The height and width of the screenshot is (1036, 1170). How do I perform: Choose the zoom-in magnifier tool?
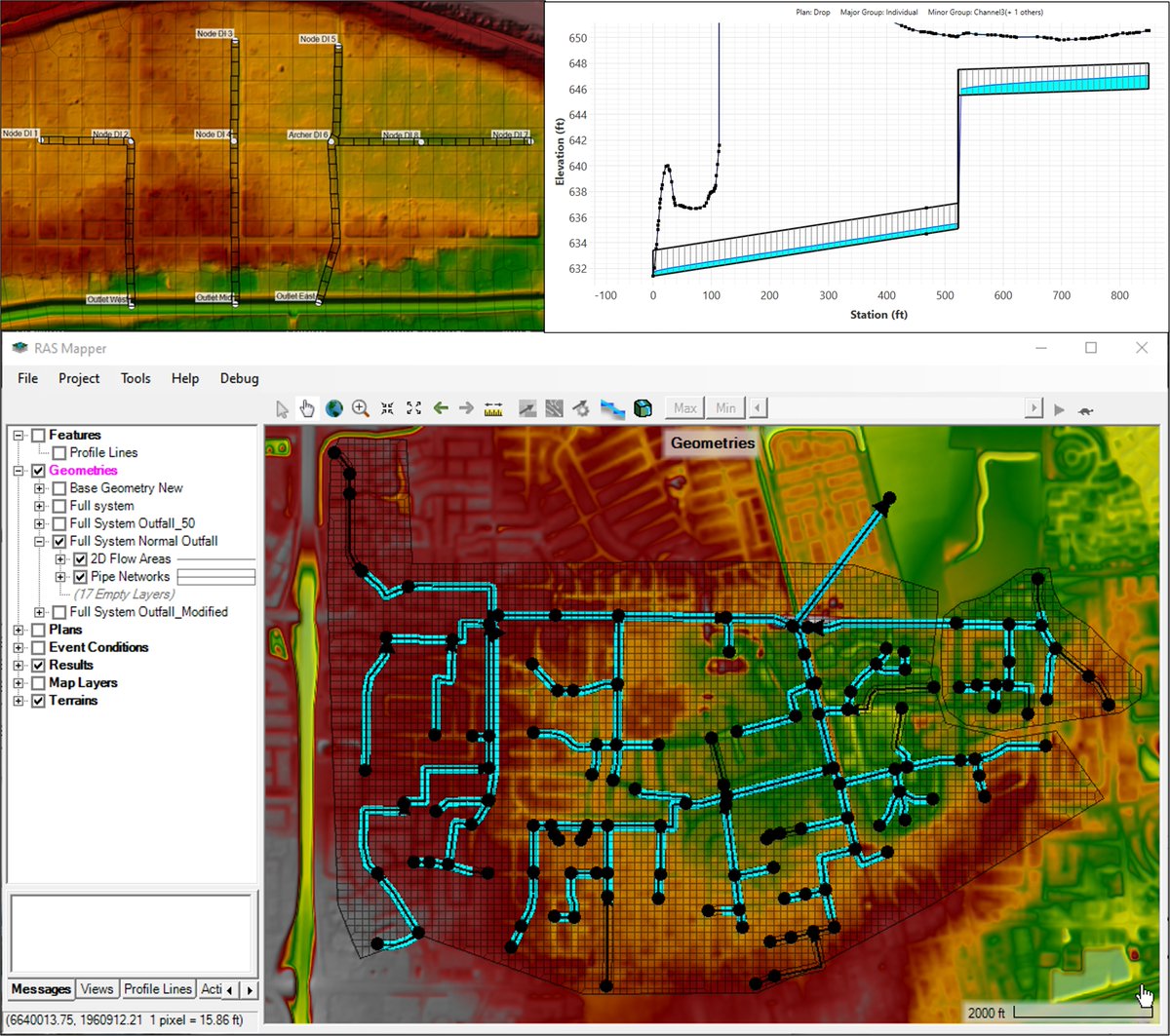pos(361,408)
